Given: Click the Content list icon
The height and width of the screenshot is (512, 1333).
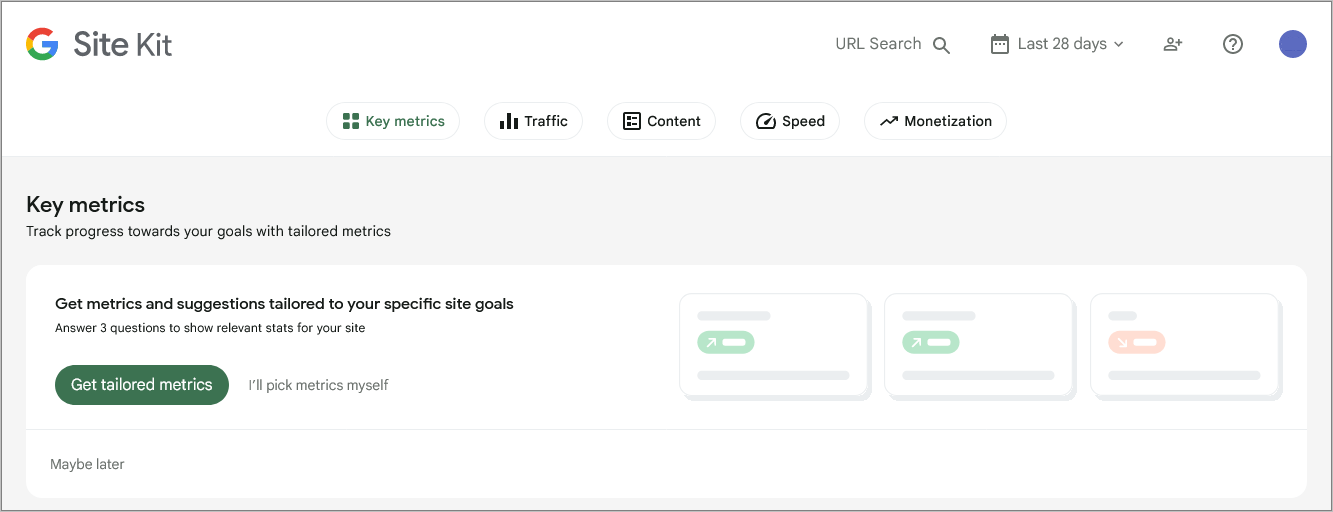Looking at the screenshot, I should point(631,121).
